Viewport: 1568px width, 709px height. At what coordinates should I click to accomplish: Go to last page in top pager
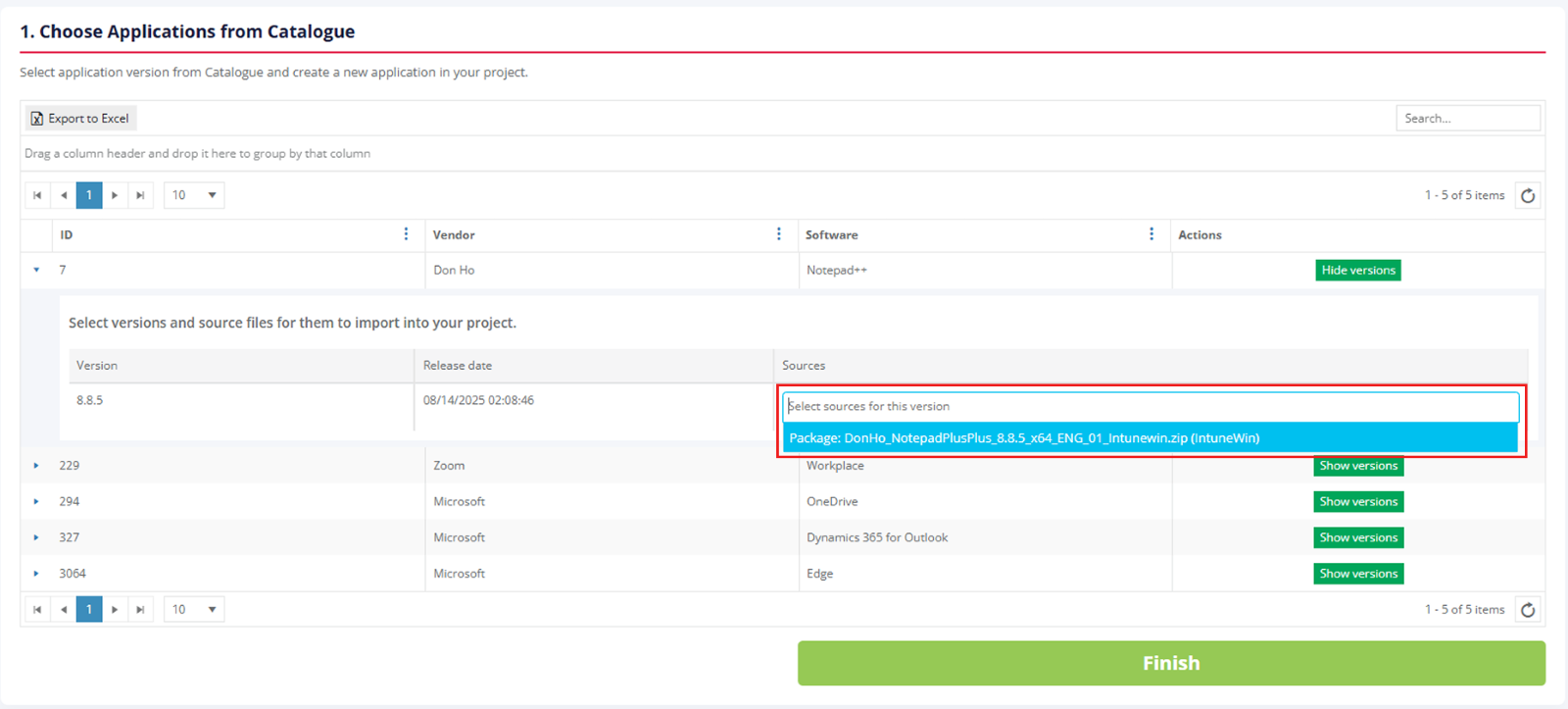[140, 195]
